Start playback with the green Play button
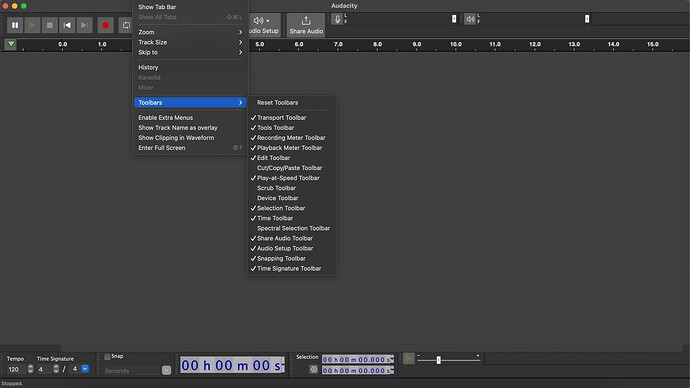This screenshot has width=690, height=388. click(x=32, y=25)
